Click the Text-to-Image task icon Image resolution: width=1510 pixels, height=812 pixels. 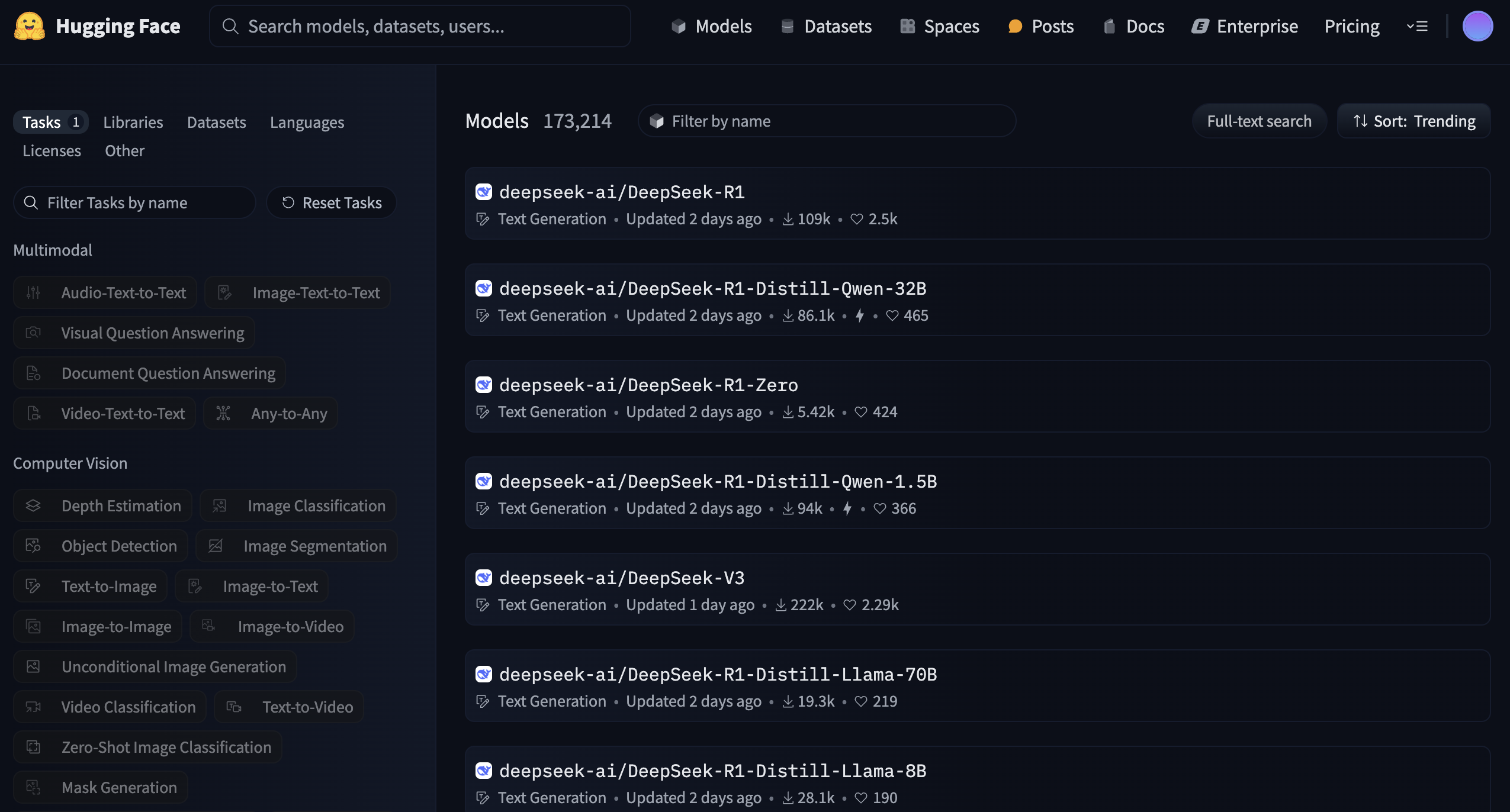point(33,586)
